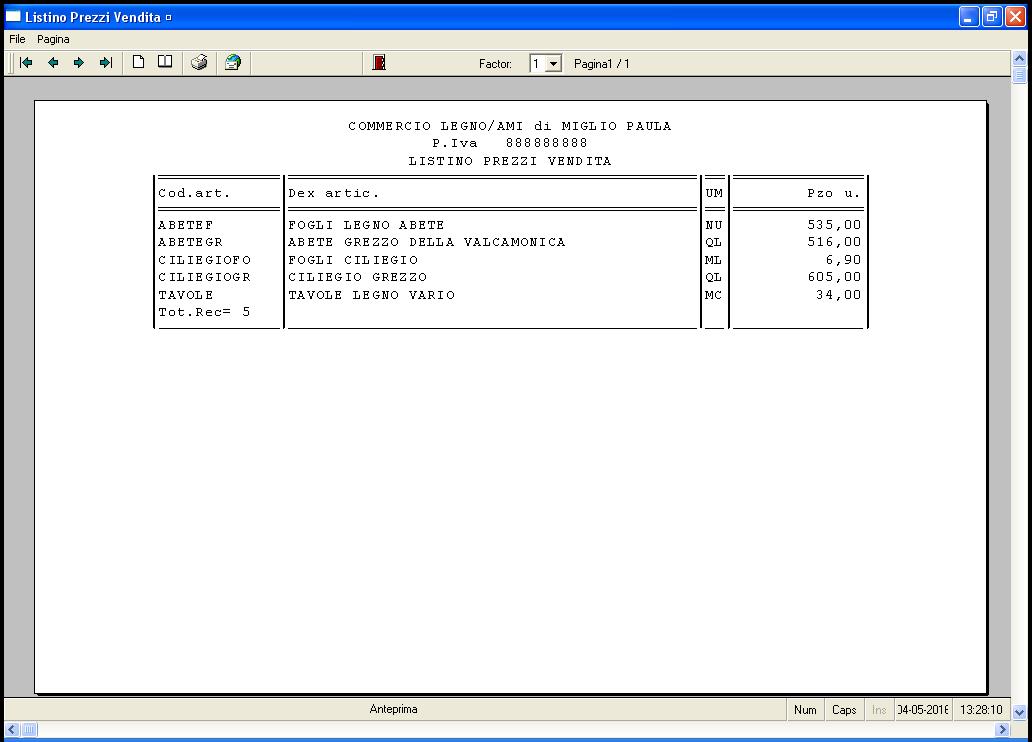Click the COMMERCIO LEGNO/AMI company heading
This screenshot has height=742, width=1032.
(x=509, y=126)
